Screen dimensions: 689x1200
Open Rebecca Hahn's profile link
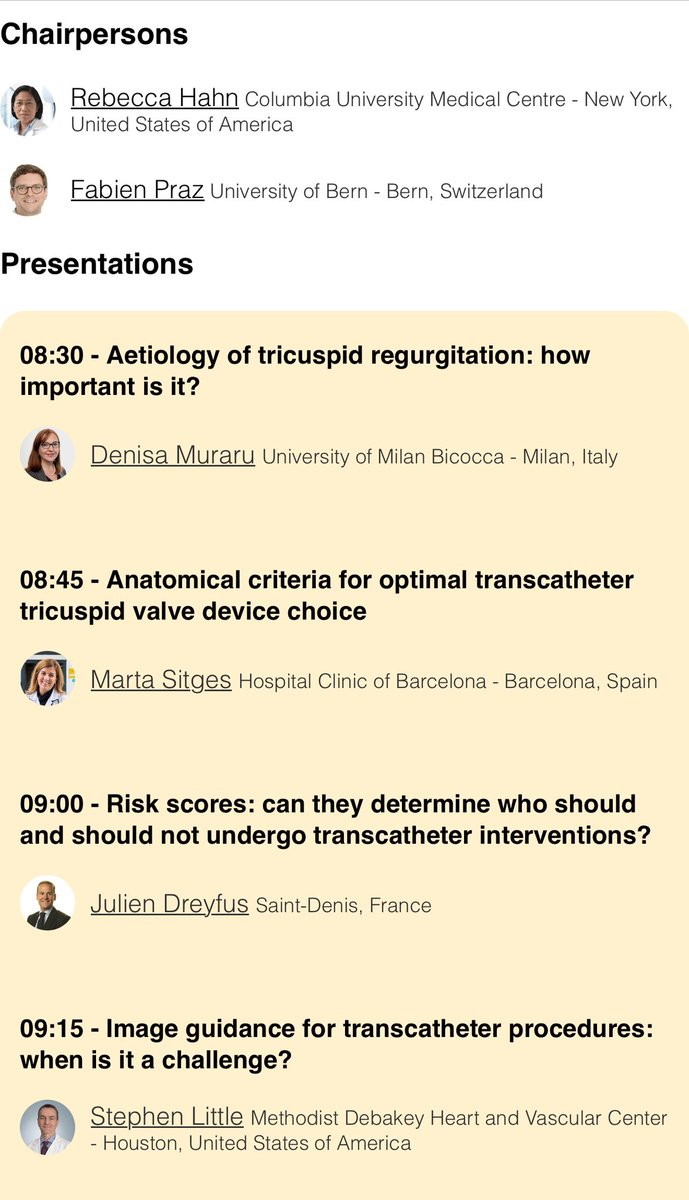tap(154, 98)
